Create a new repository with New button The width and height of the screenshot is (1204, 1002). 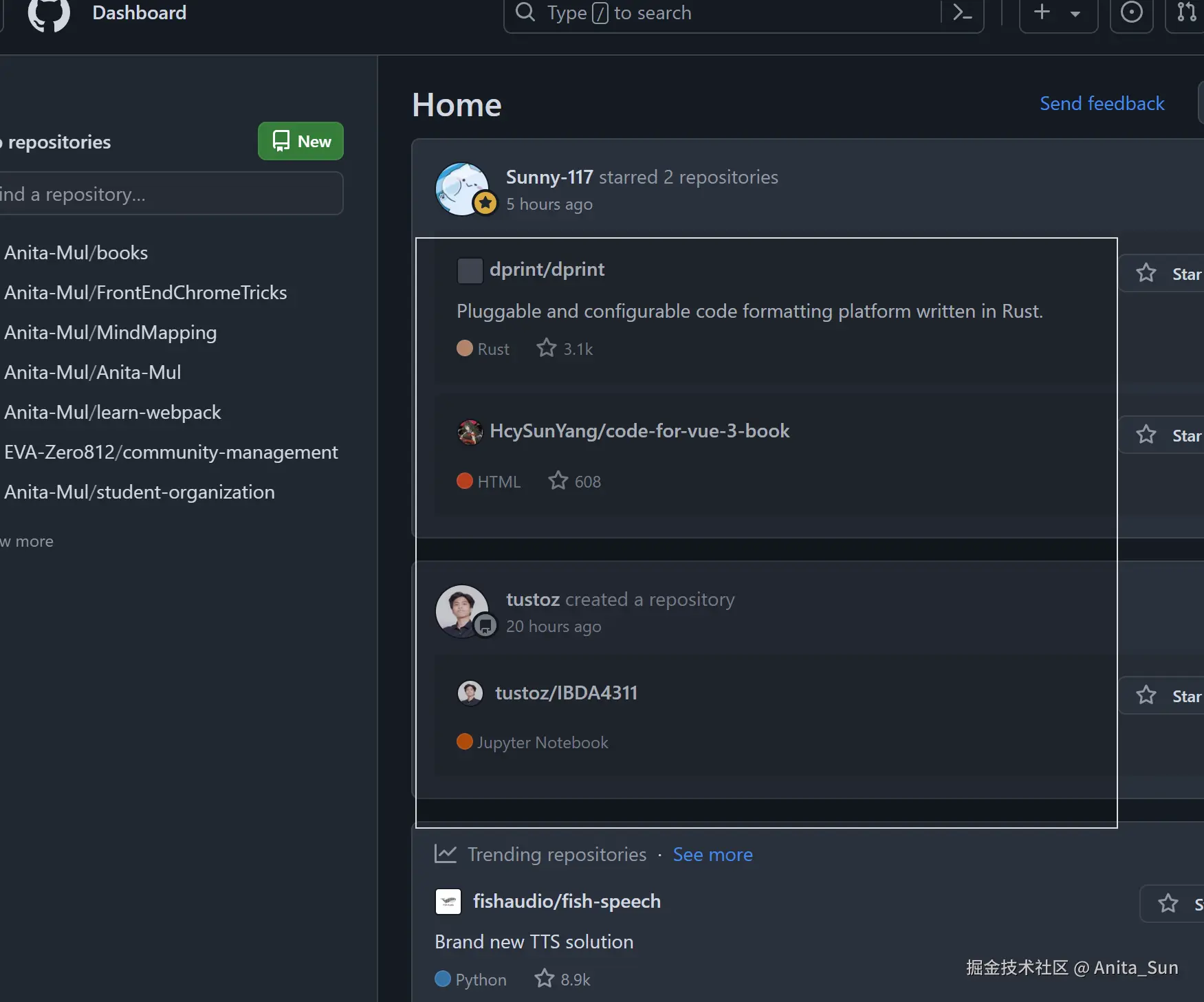tap(300, 141)
